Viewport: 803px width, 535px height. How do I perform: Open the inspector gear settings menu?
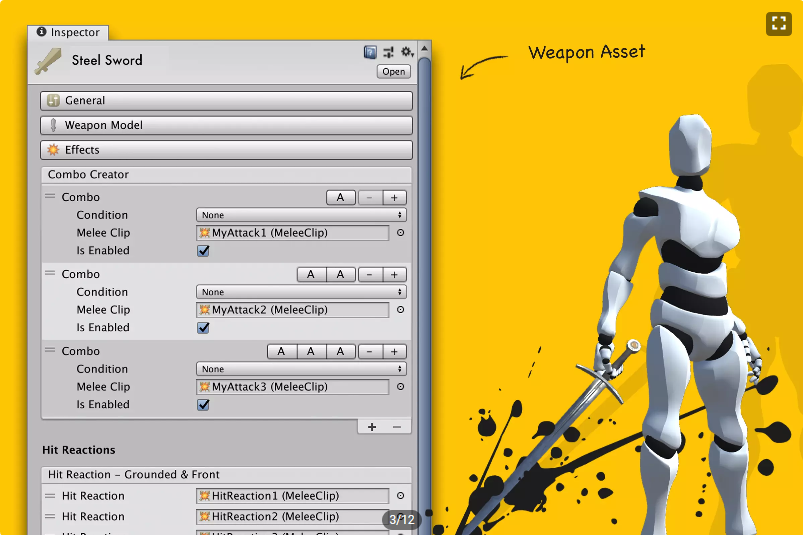407,52
